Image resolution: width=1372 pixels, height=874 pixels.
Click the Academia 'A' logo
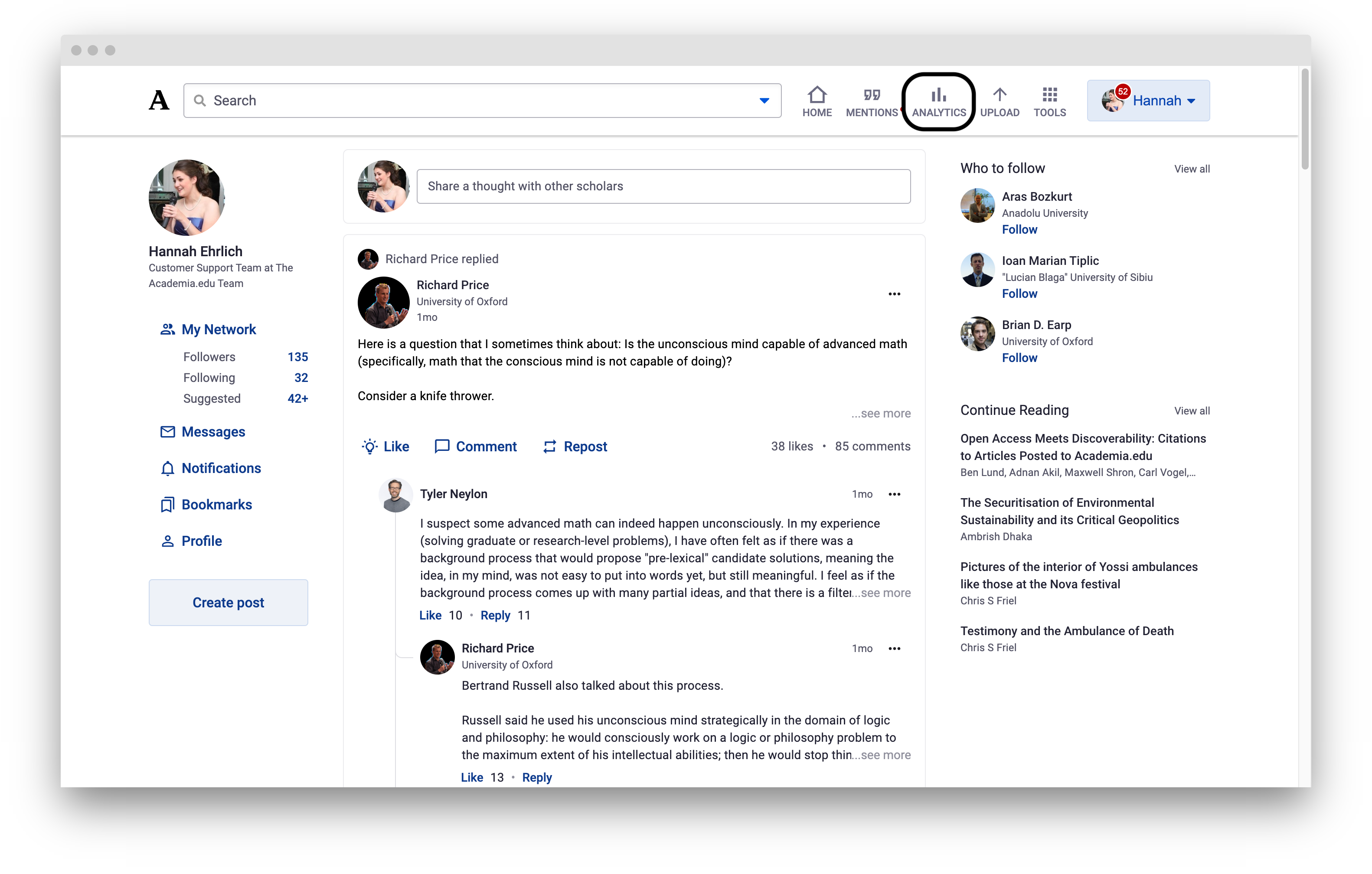click(x=159, y=101)
